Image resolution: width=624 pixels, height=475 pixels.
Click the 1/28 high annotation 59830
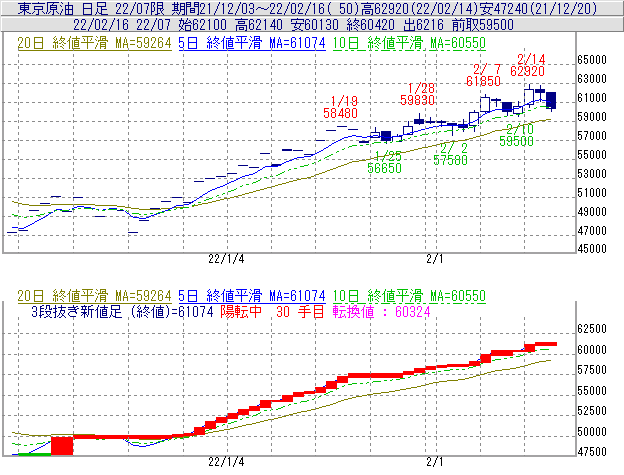[417, 101]
